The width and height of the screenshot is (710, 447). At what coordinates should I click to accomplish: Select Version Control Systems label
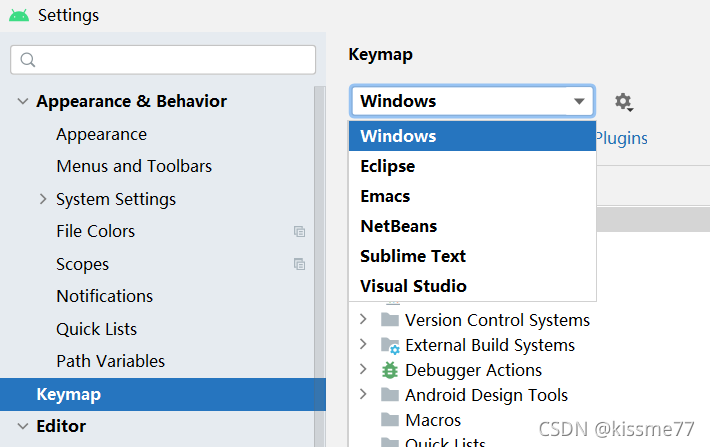[x=497, y=320]
